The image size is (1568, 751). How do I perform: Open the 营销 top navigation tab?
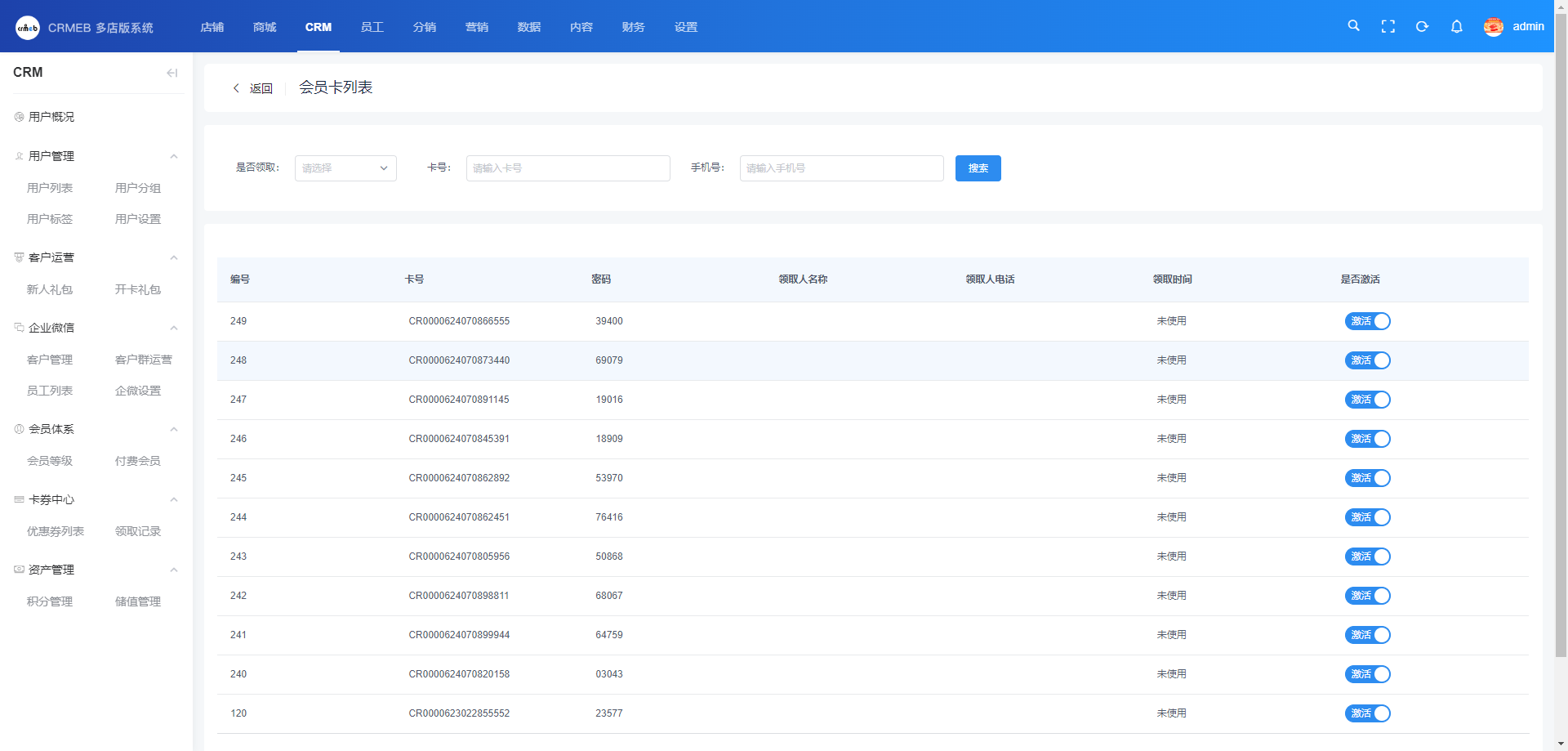click(x=476, y=27)
